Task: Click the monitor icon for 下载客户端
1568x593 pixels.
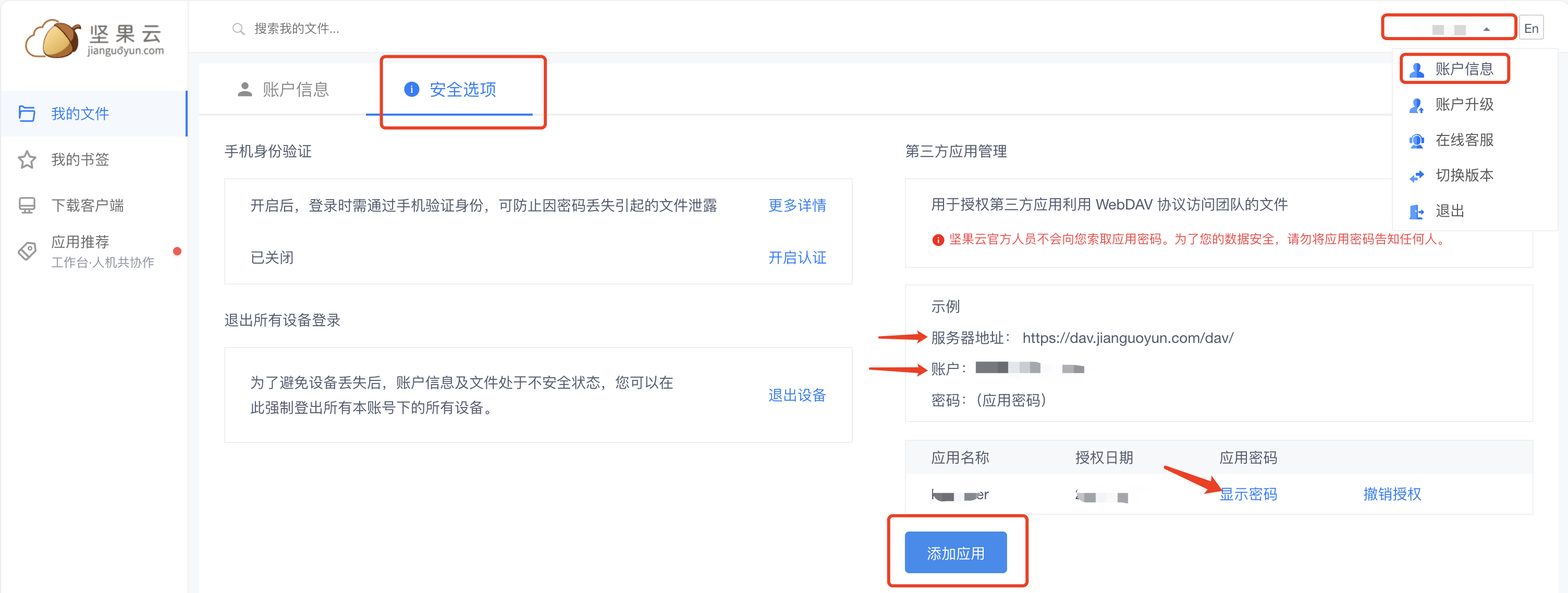Action: (x=27, y=206)
